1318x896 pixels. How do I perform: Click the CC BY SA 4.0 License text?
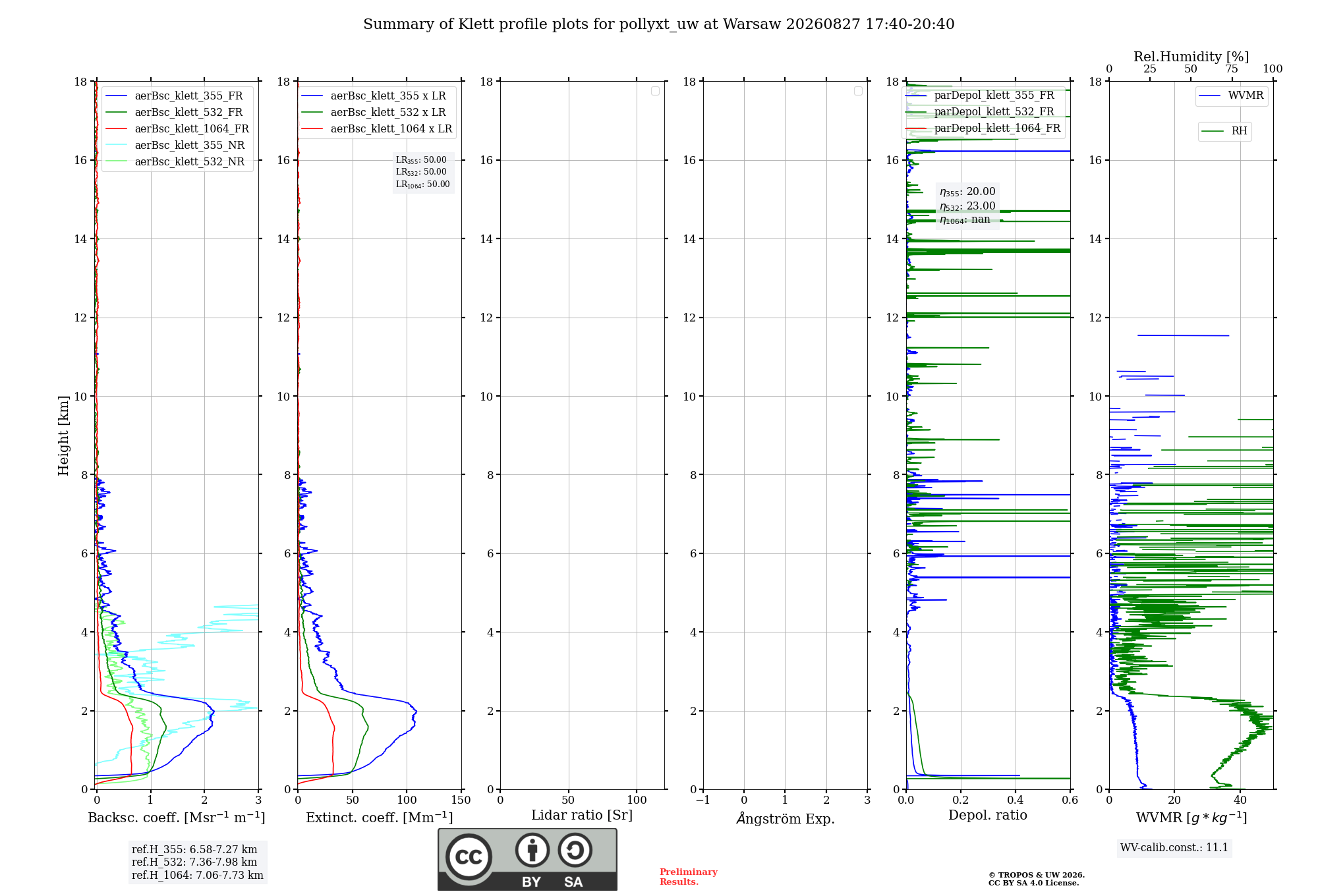[1034, 883]
